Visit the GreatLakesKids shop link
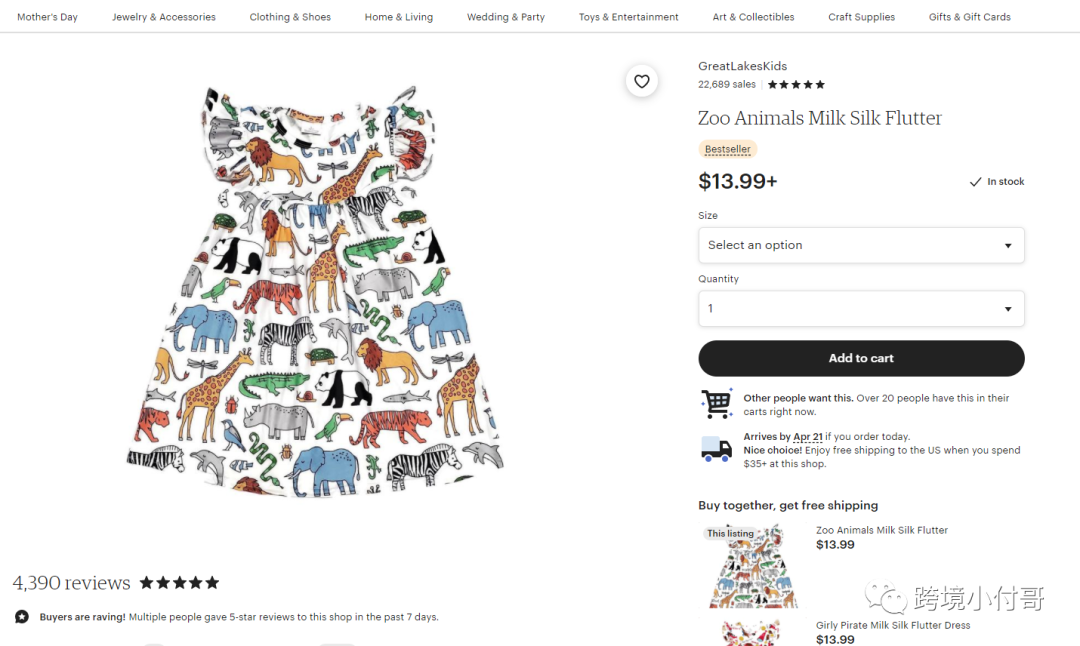1080x646 pixels. 742,66
